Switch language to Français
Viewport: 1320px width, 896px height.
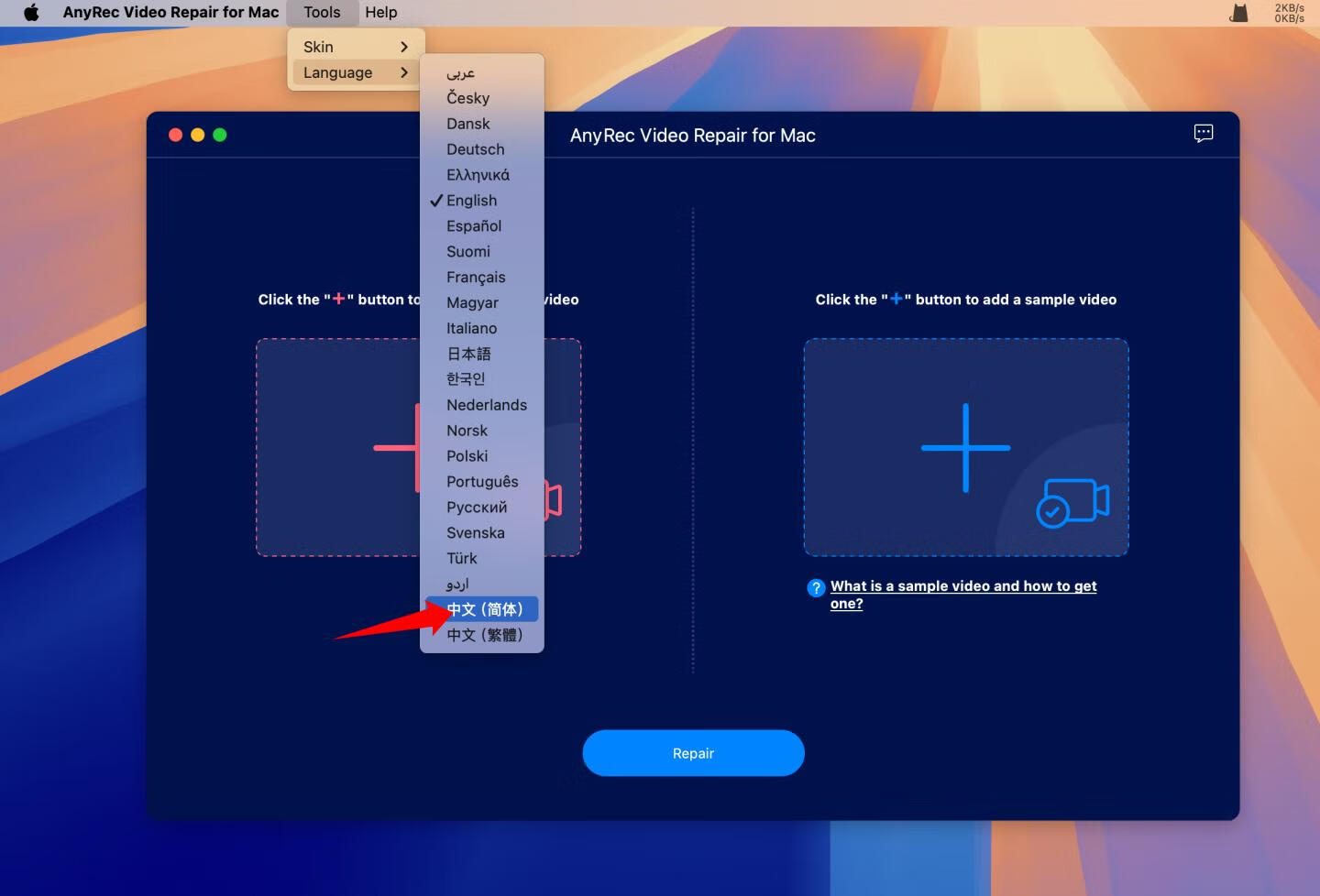tap(481, 278)
